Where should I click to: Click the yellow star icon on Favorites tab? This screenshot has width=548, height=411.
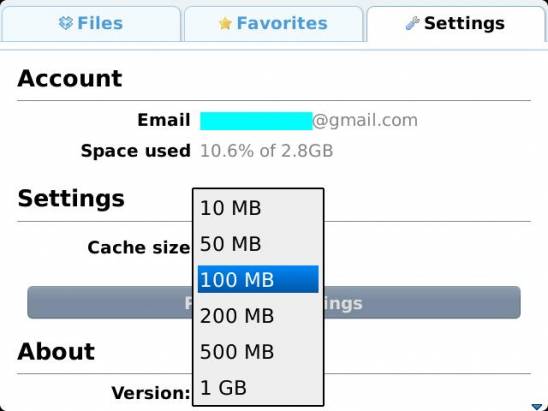point(225,23)
